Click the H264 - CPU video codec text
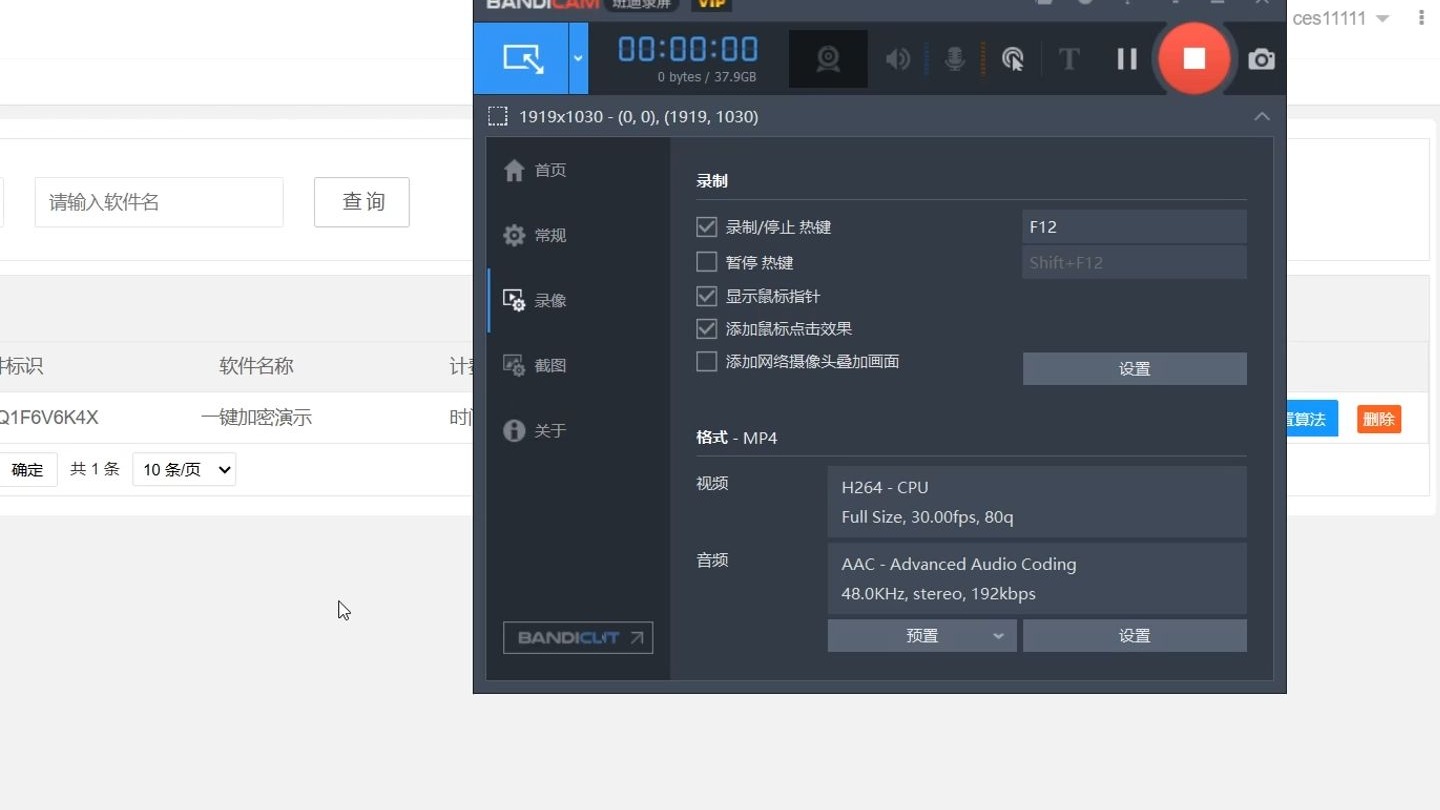 (x=885, y=487)
